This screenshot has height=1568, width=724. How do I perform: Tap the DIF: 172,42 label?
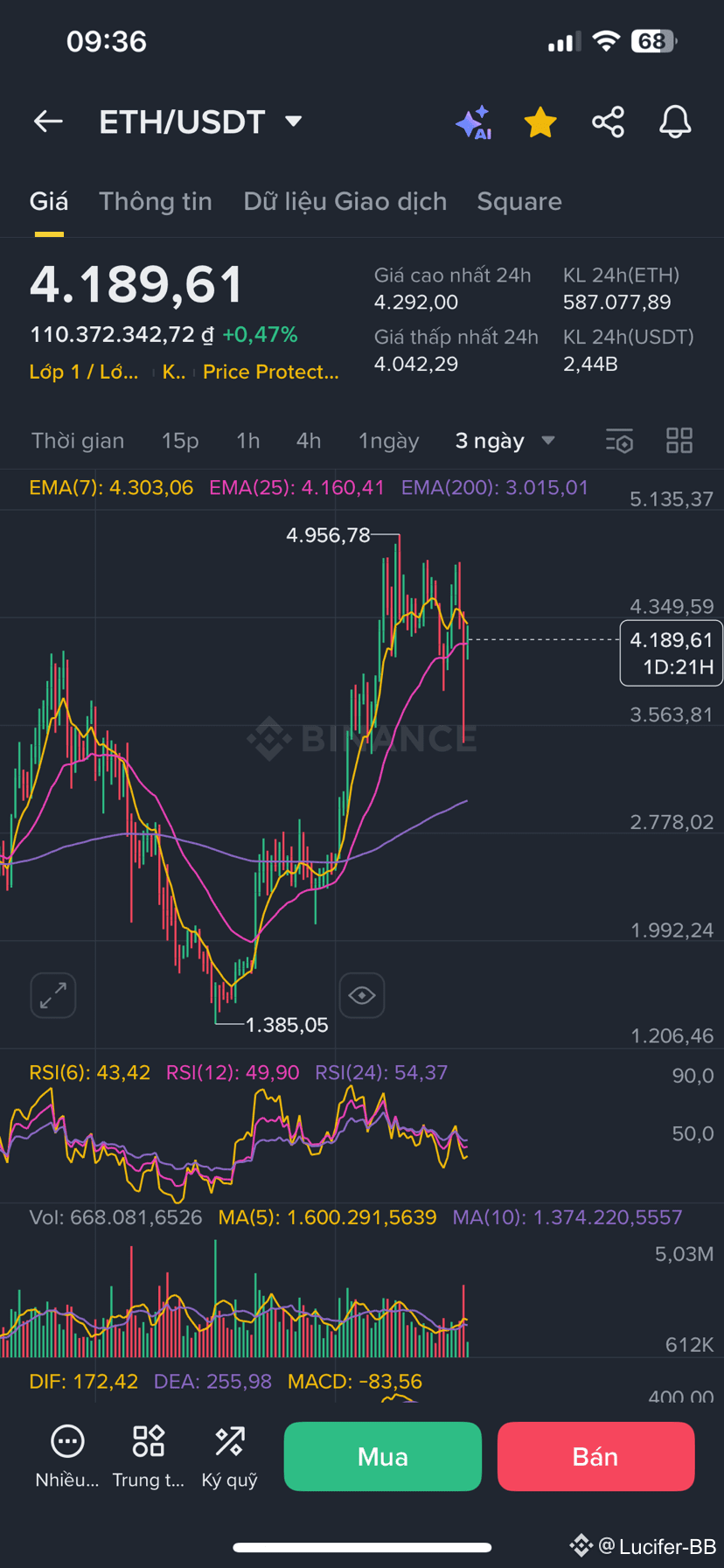pos(84,1382)
